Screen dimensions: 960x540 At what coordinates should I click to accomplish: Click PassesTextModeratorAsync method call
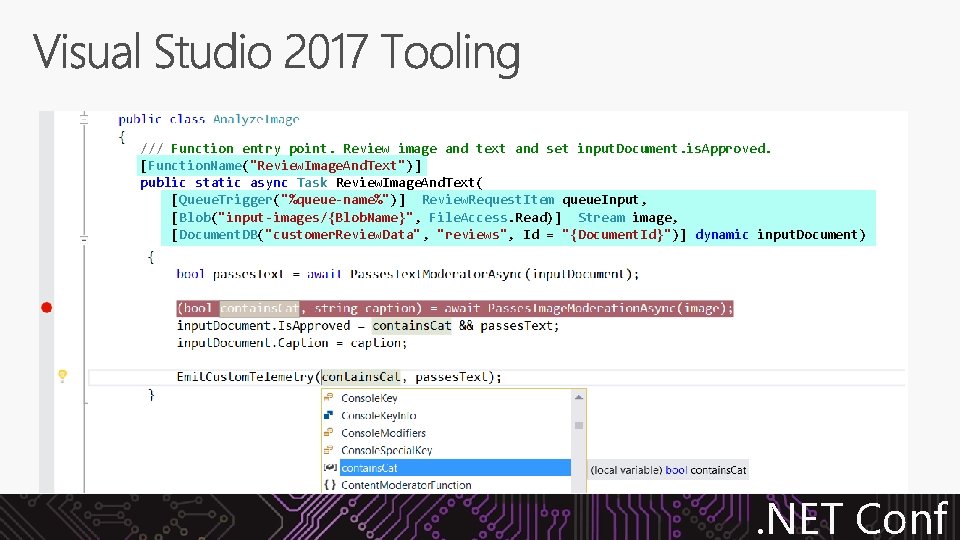tap(435, 274)
